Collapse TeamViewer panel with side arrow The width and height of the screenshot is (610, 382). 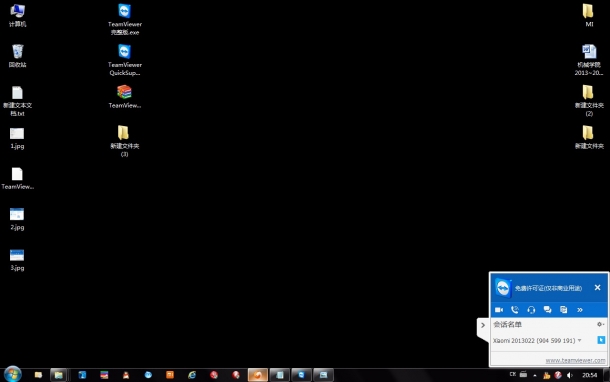(483, 325)
